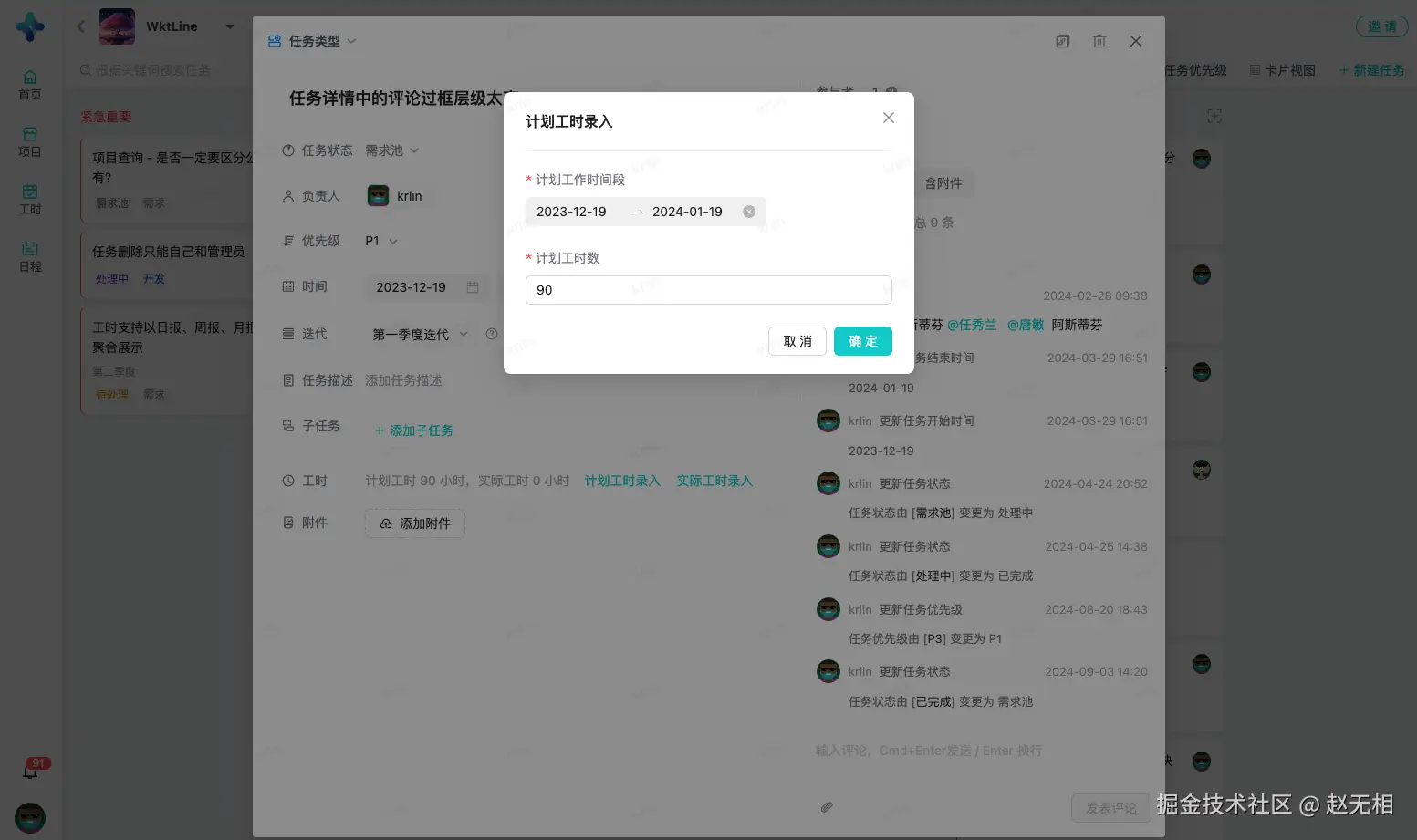Close the task detail panel
The width and height of the screenshot is (1417, 840).
(x=1136, y=41)
